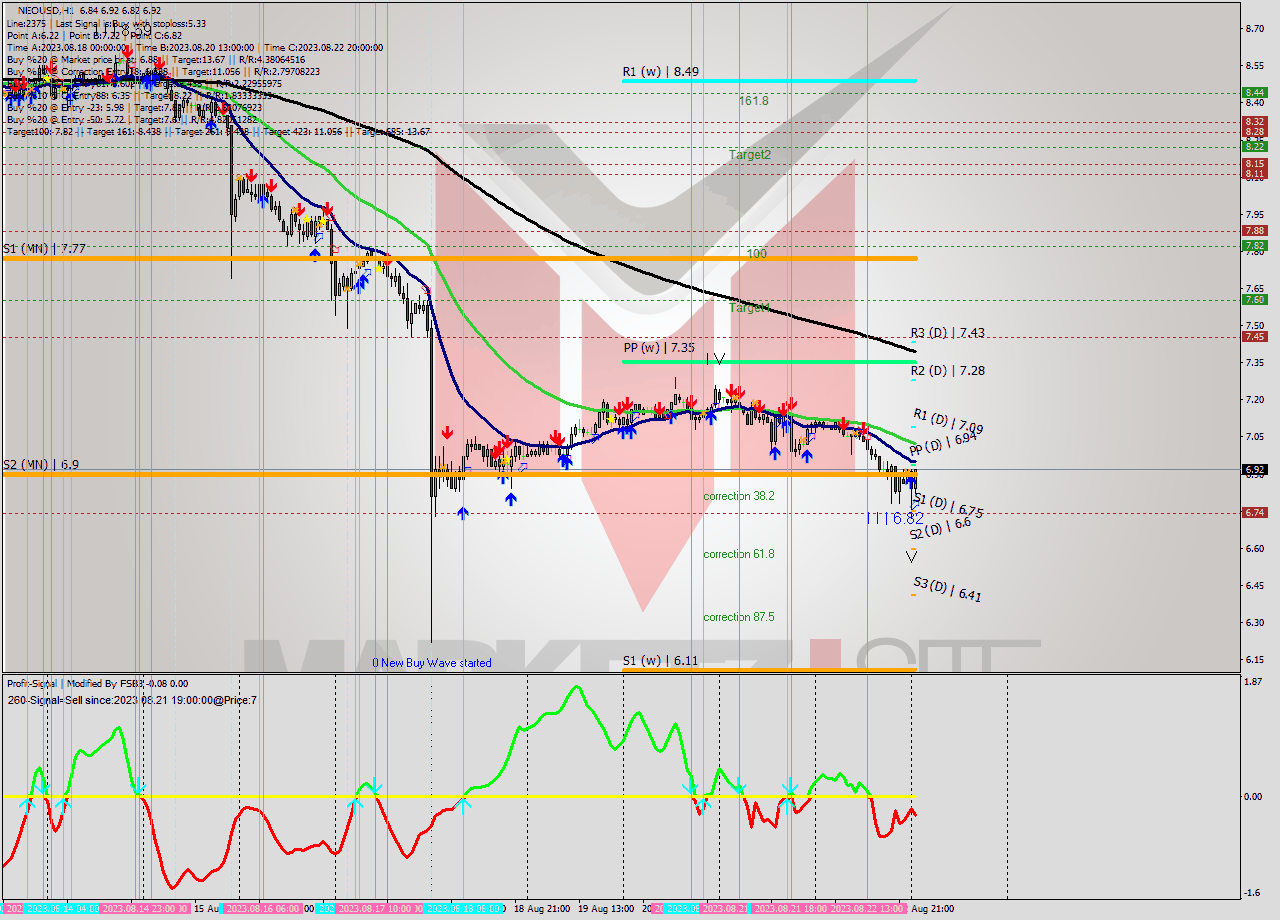Click the 1.87 indicator scale value
1280x920 pixels.
pyautogui.click(x=1252, y=681)
